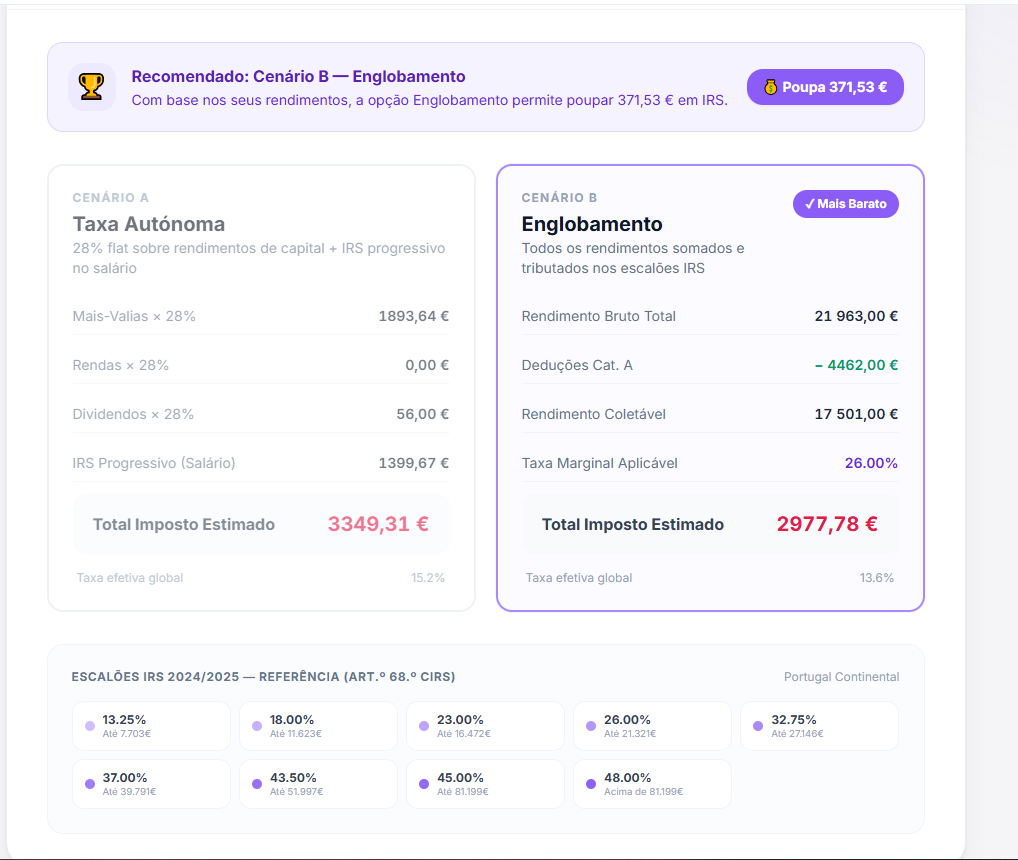Click the Deduções Cat. A label
The image size is (1018, 860).
click(x=577, y=365)
